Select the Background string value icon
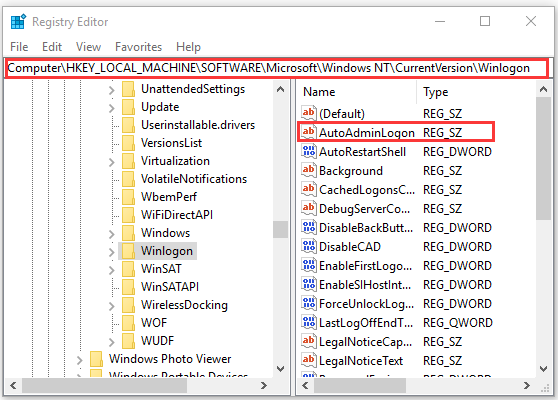Screen dimensions: 558x400 coord(308,170)
